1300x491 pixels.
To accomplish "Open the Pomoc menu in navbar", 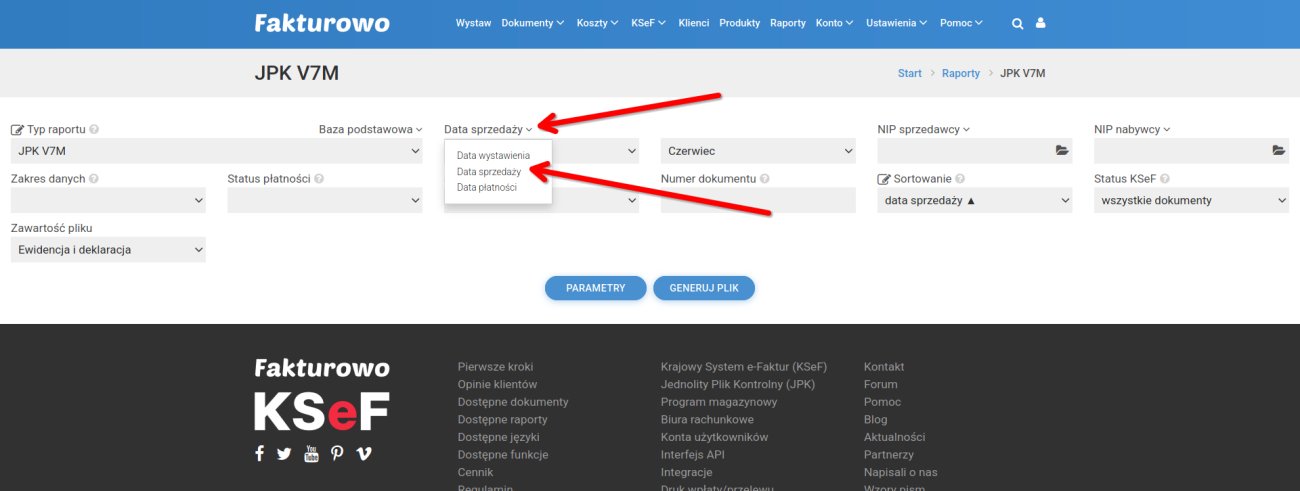I will [x=961, y=23].
